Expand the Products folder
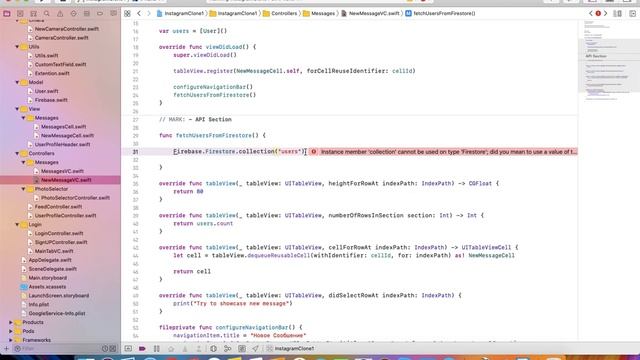 11,322
